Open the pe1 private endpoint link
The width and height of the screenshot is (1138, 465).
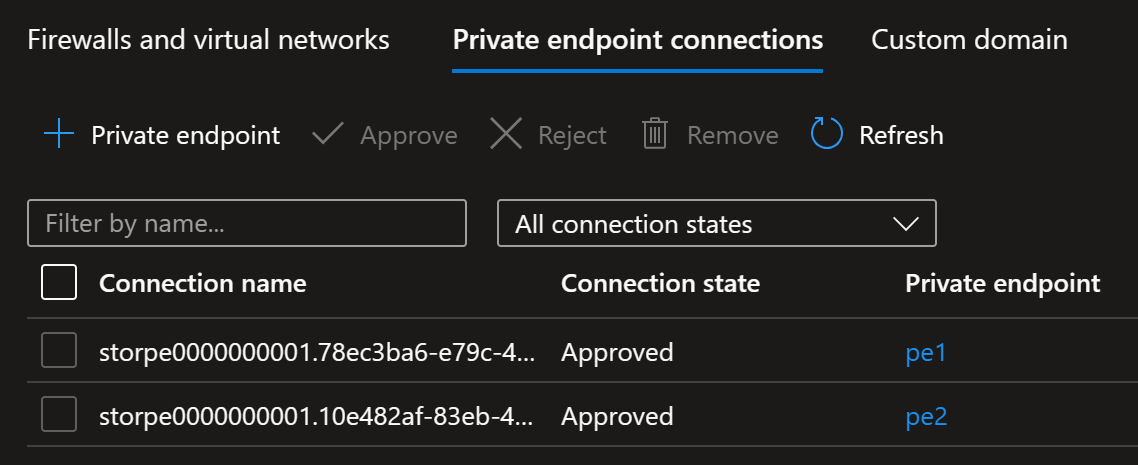tap(926, 353)
